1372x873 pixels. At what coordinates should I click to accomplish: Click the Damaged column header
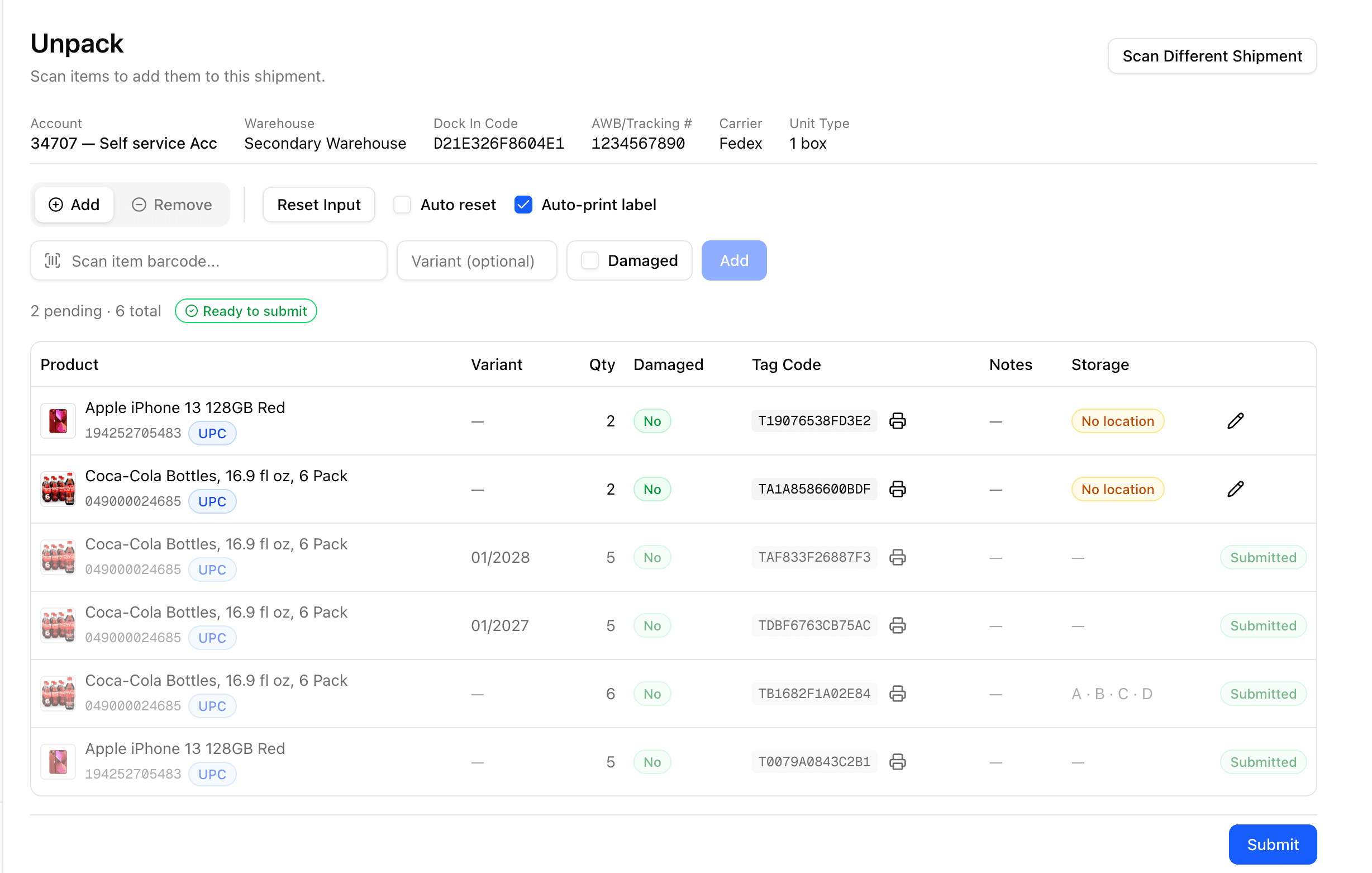(x=668, y=364)
